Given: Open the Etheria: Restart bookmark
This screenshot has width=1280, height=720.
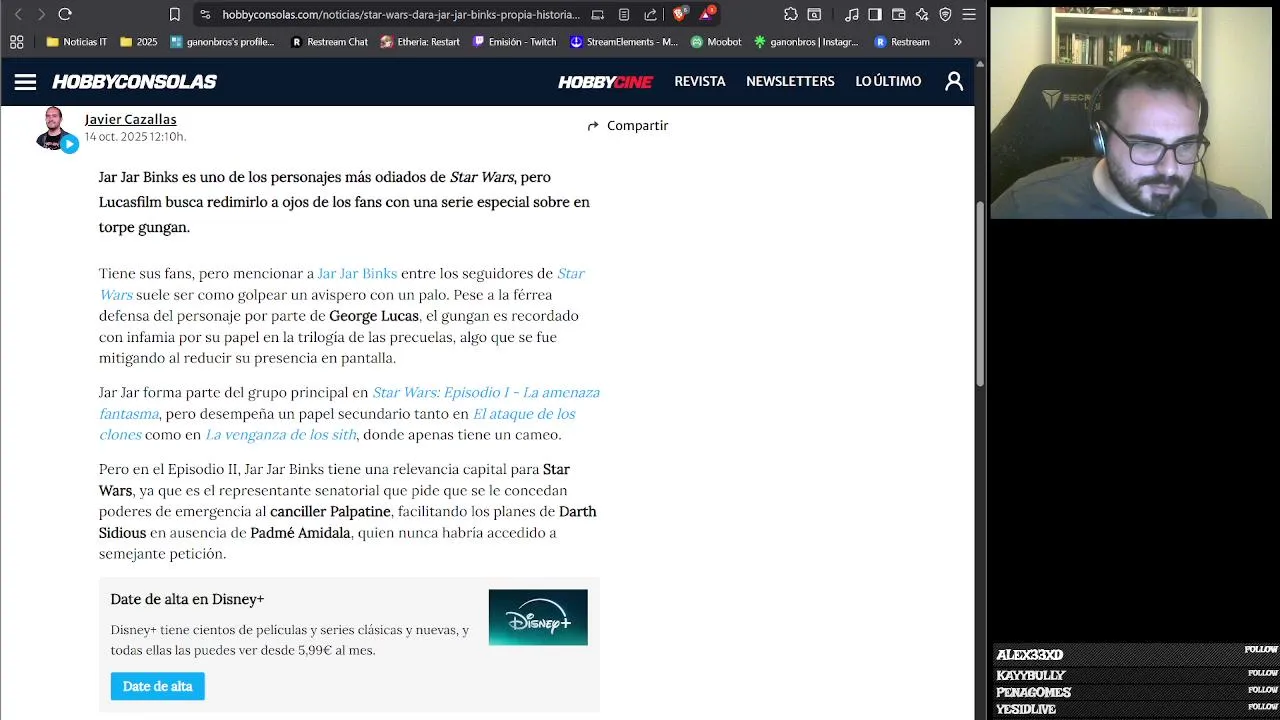Looking at the screenshot, I should click(420, 42).
